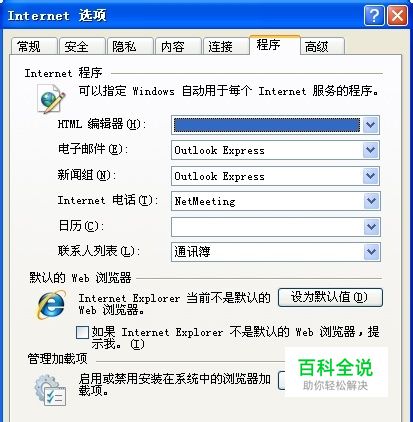Expand the 联系人列表 通讯簿 dropdown
Viewport: 413px width, 422px height.
coord(371,252)
